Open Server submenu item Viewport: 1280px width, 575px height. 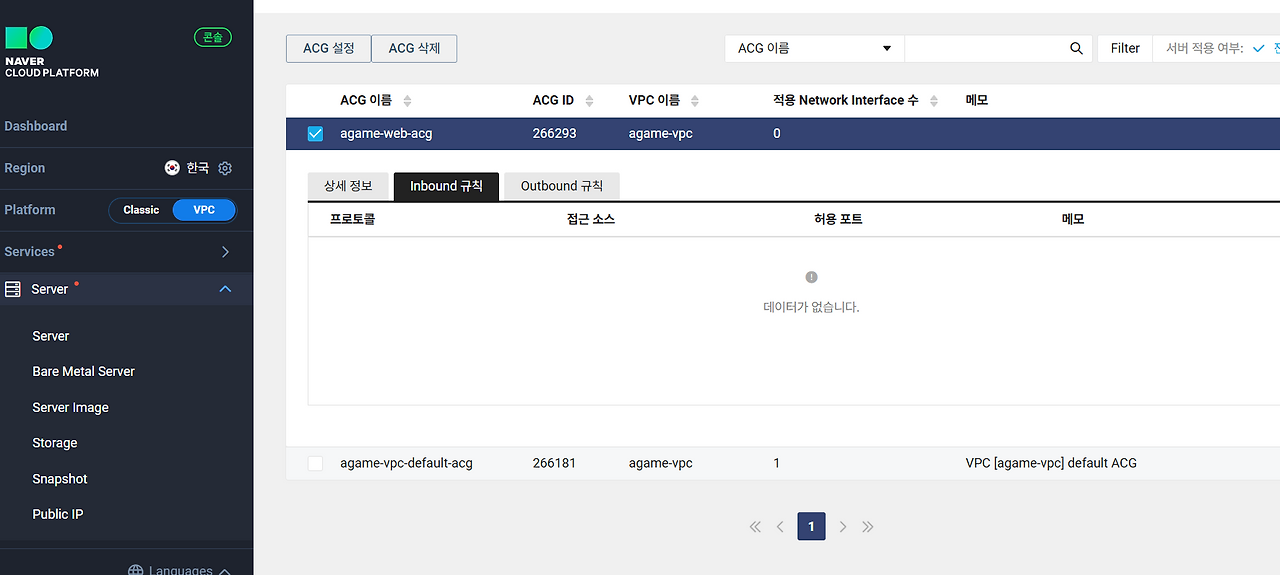[51, 336]
